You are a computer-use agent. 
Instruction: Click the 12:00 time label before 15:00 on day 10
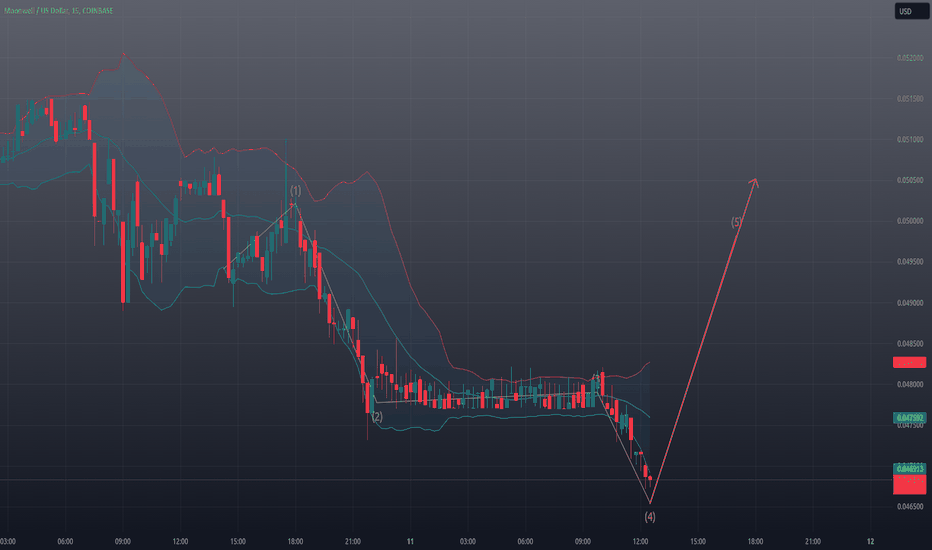tap(180, 542)
